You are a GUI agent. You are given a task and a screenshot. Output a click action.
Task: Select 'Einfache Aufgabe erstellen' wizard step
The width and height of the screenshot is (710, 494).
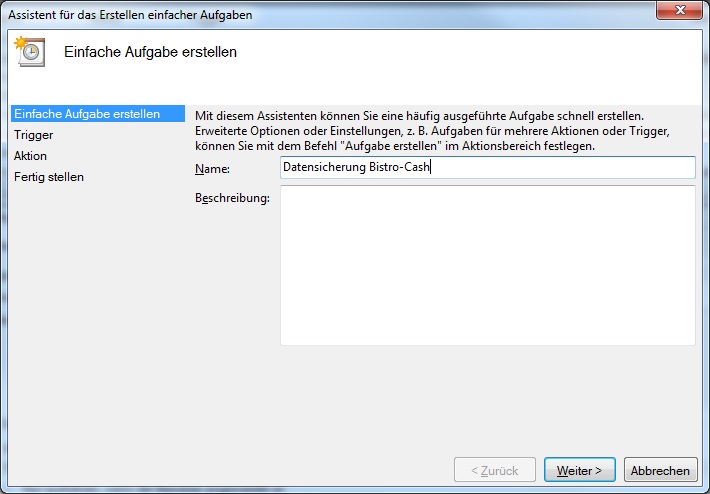point(98,114)
